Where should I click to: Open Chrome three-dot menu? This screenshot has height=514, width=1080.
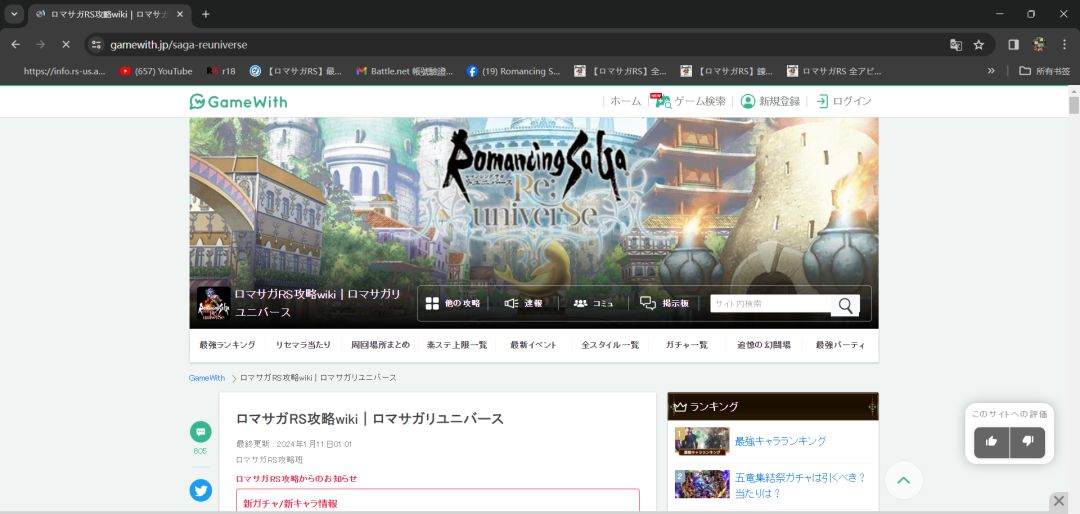(x=1064, y=44)
